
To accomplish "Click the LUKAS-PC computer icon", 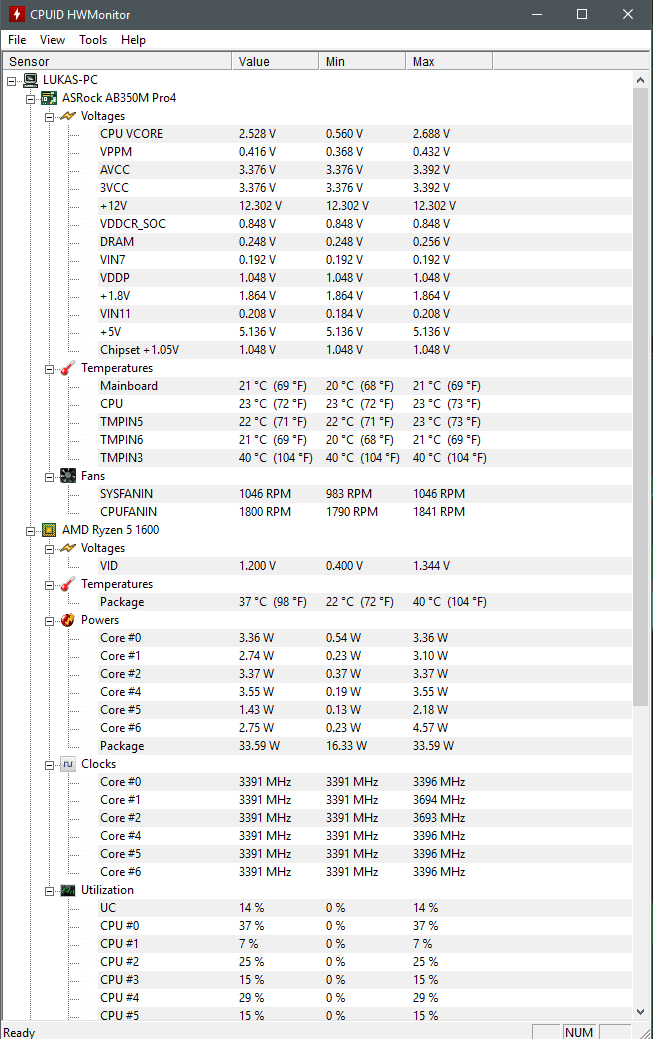I will [x=30, y=80].
